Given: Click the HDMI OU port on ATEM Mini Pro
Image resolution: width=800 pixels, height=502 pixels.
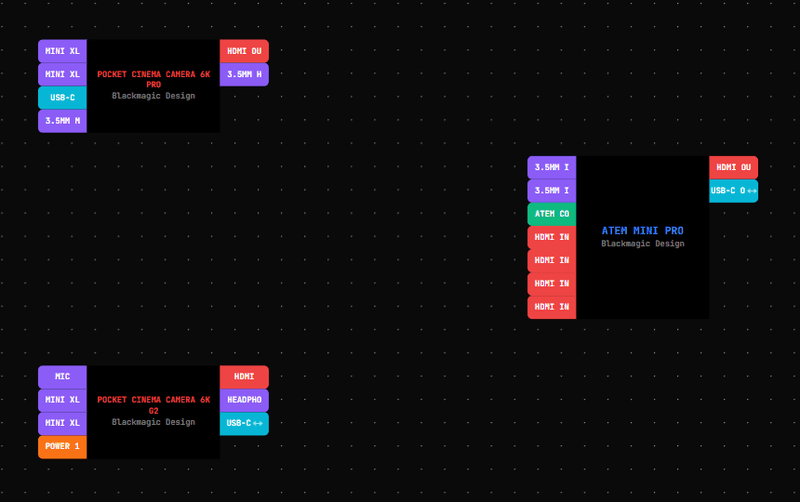Looking at the screenshot, I should tap(734, 167).
